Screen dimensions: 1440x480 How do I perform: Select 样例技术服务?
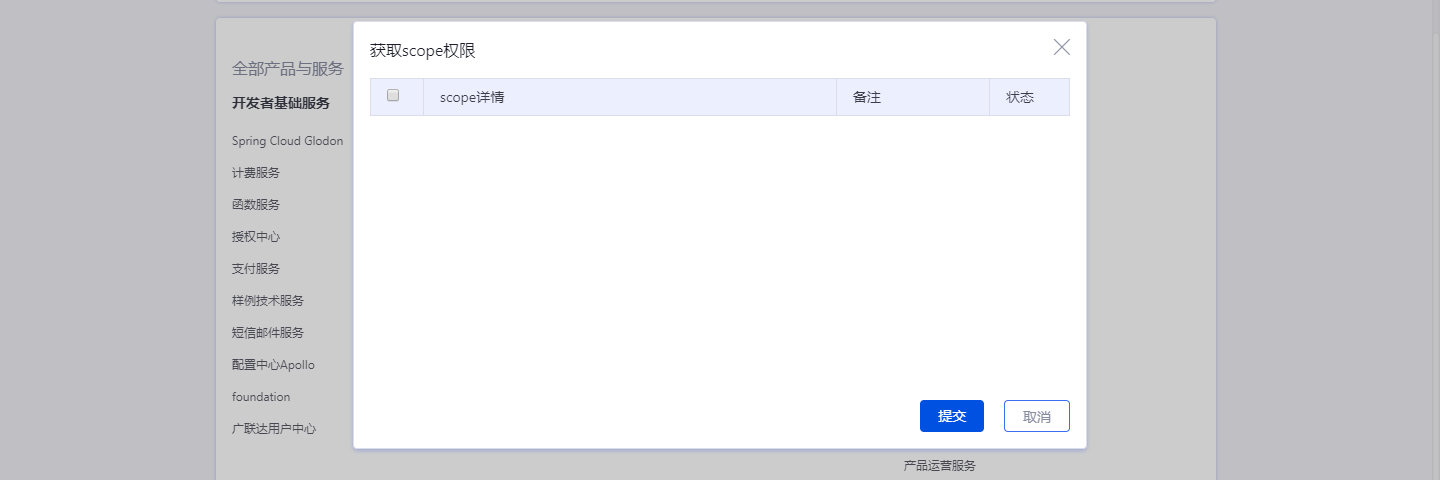click(268, 301)
